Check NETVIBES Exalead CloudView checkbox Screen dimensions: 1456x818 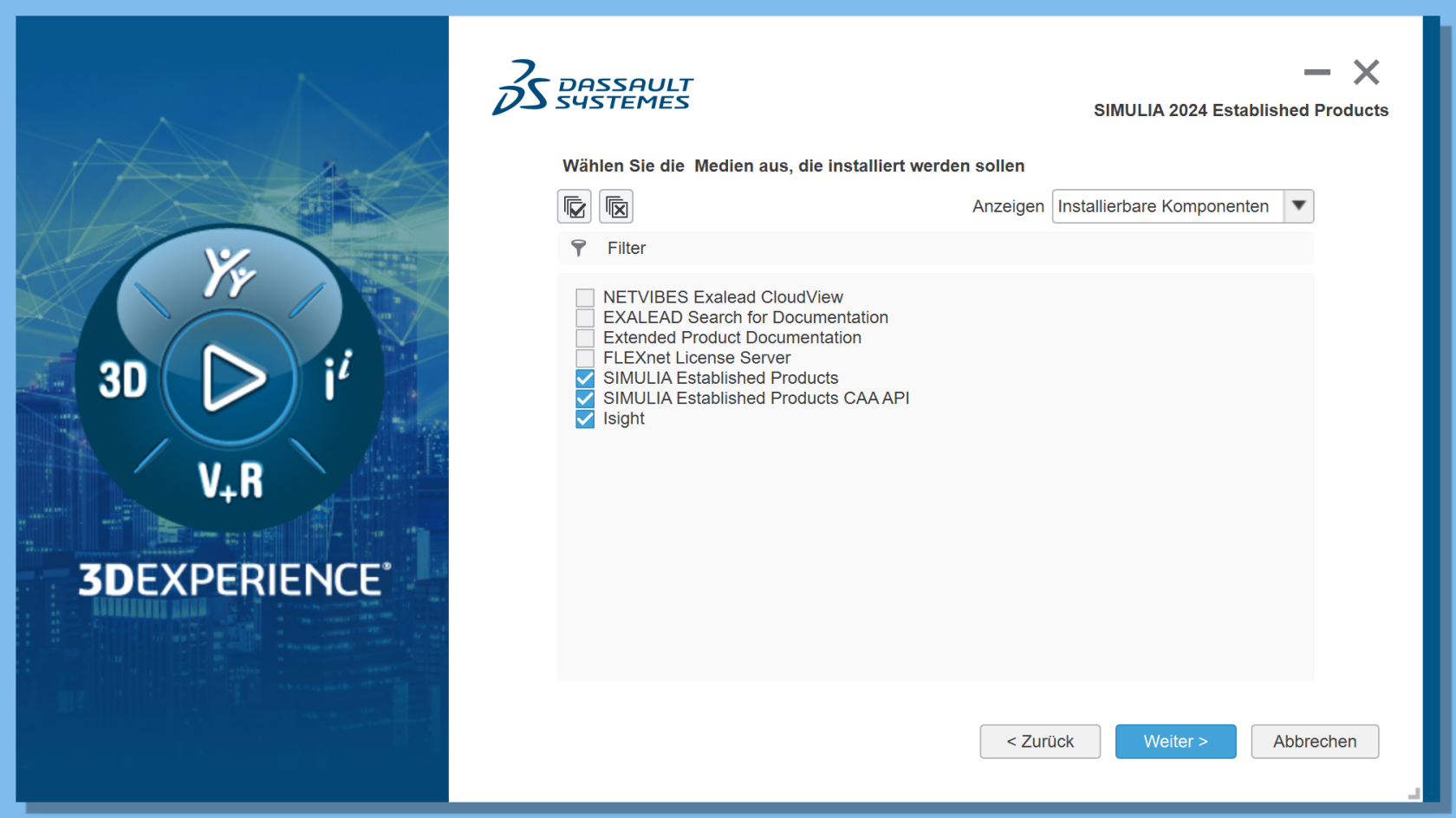585,298
